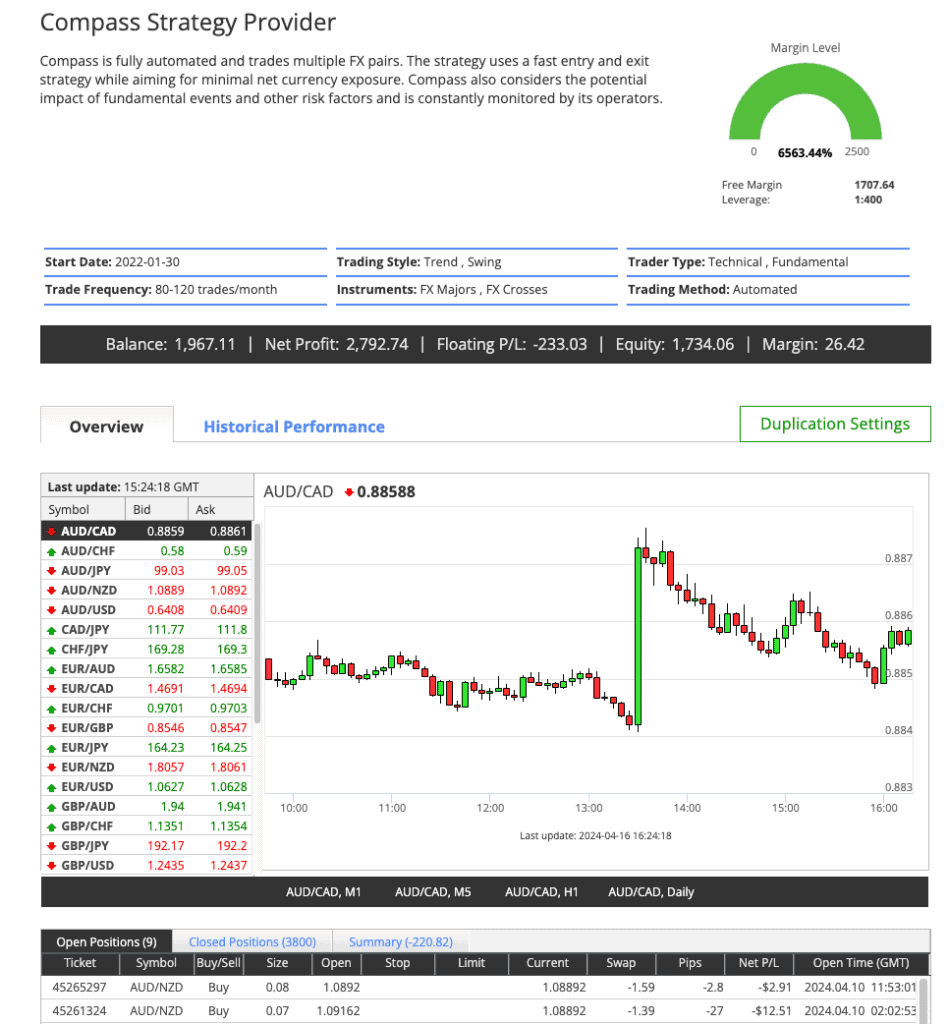The width and height of the screenshot is (949, 1024).
Task: Sort positions by Open Time (GMT) column
Action: point(861,963)
